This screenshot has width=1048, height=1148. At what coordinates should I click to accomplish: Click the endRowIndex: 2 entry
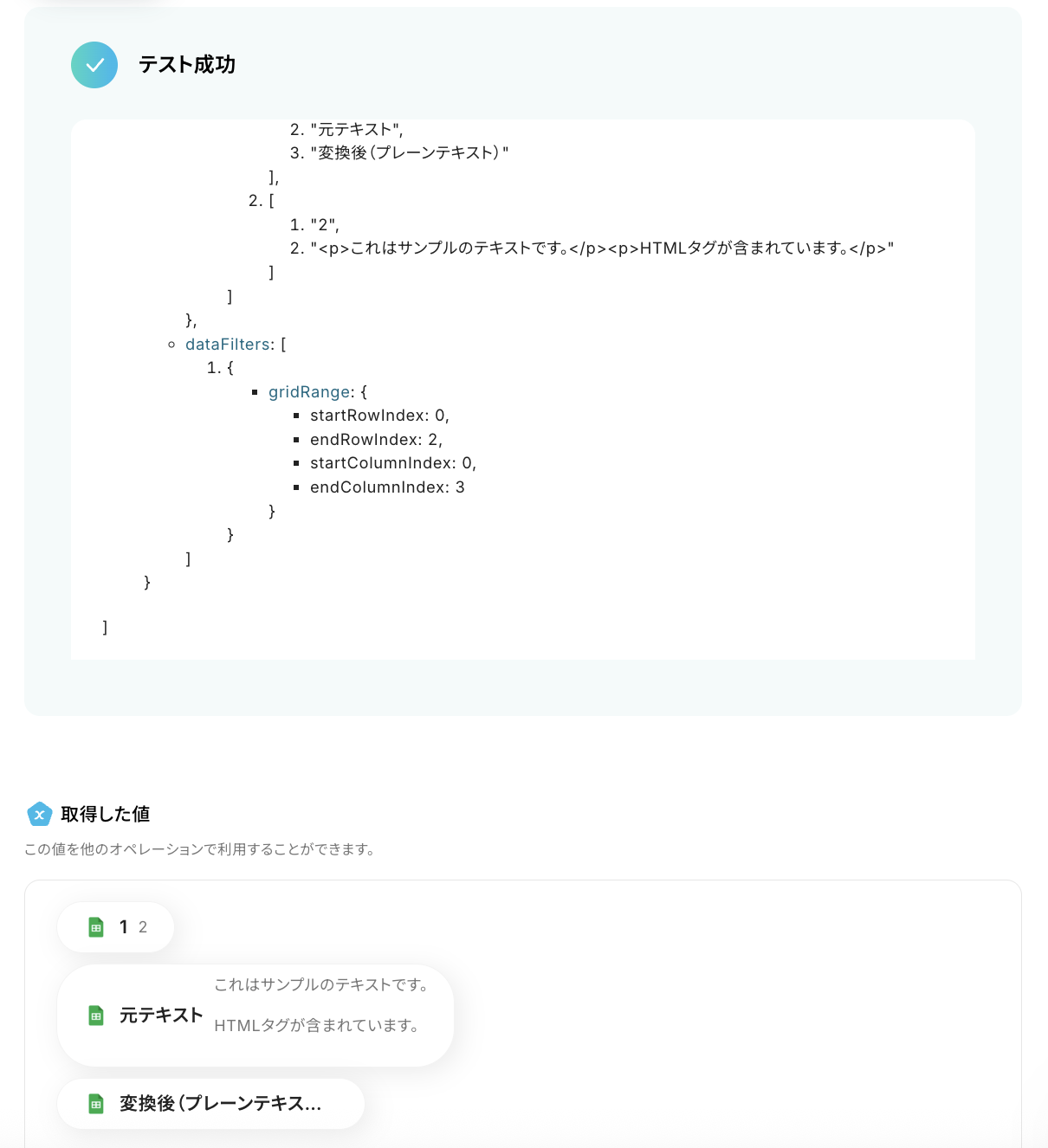point(376,440)
